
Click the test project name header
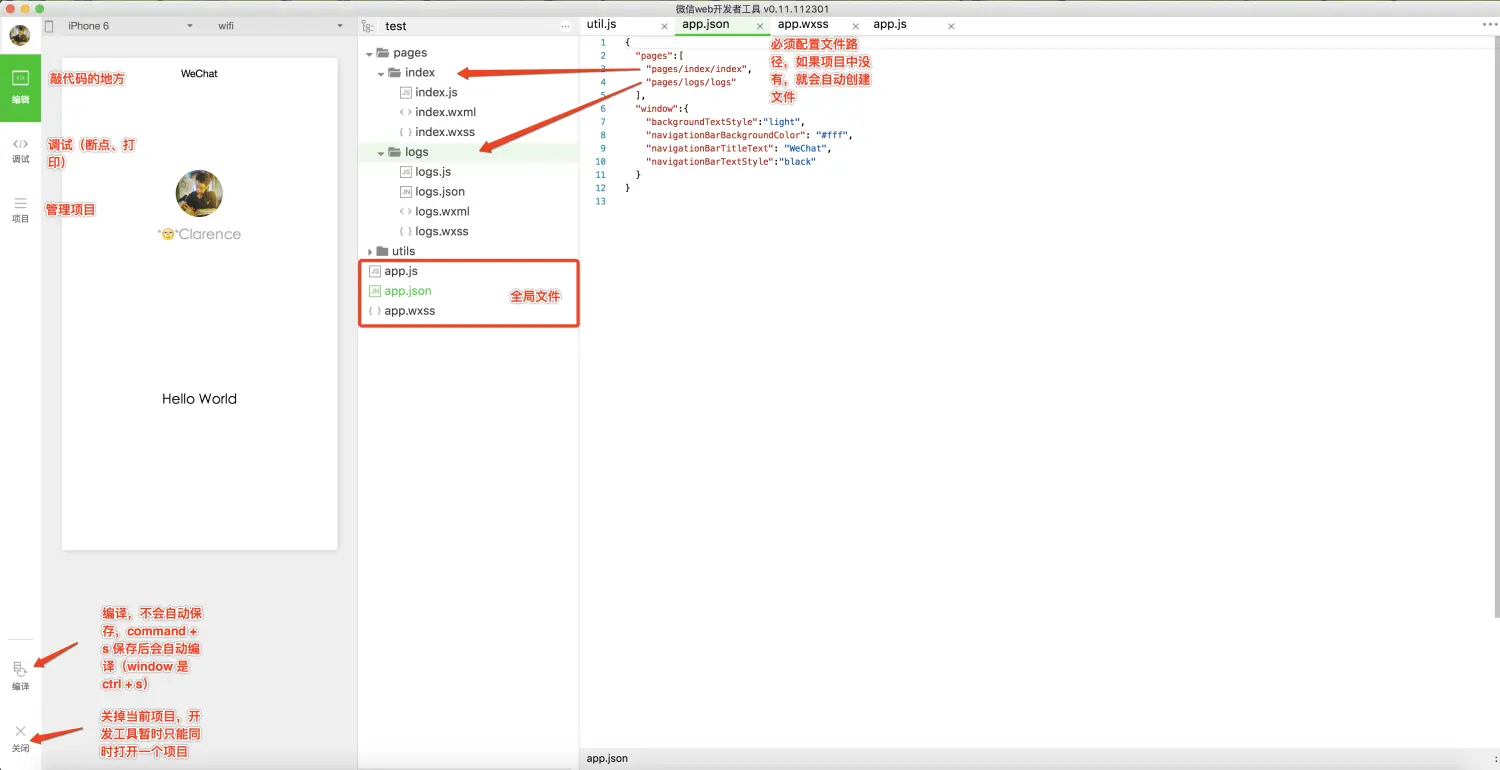click(x=395, y=27)
